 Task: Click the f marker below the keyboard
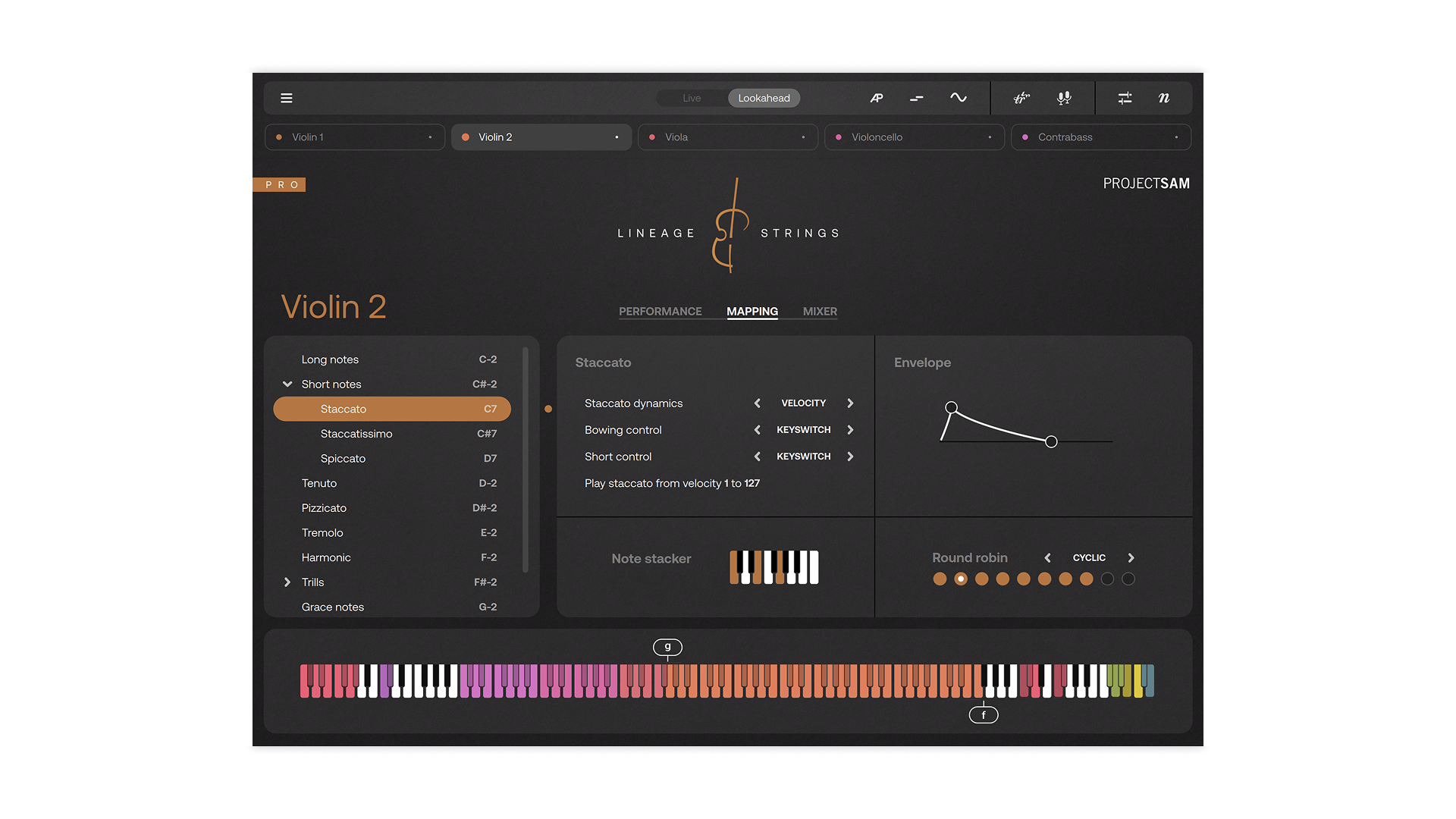984,715
